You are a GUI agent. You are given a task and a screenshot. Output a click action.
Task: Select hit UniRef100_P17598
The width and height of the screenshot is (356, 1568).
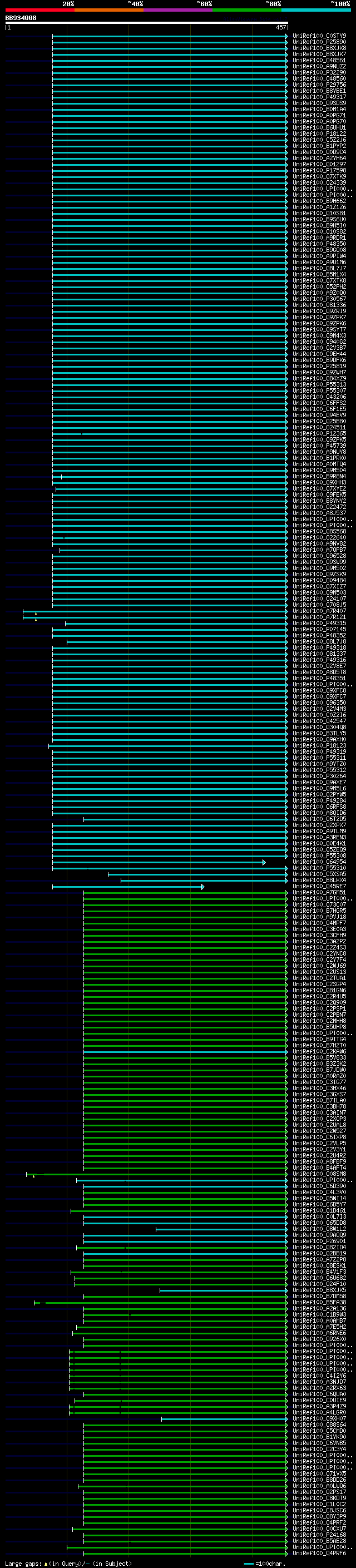319,170
